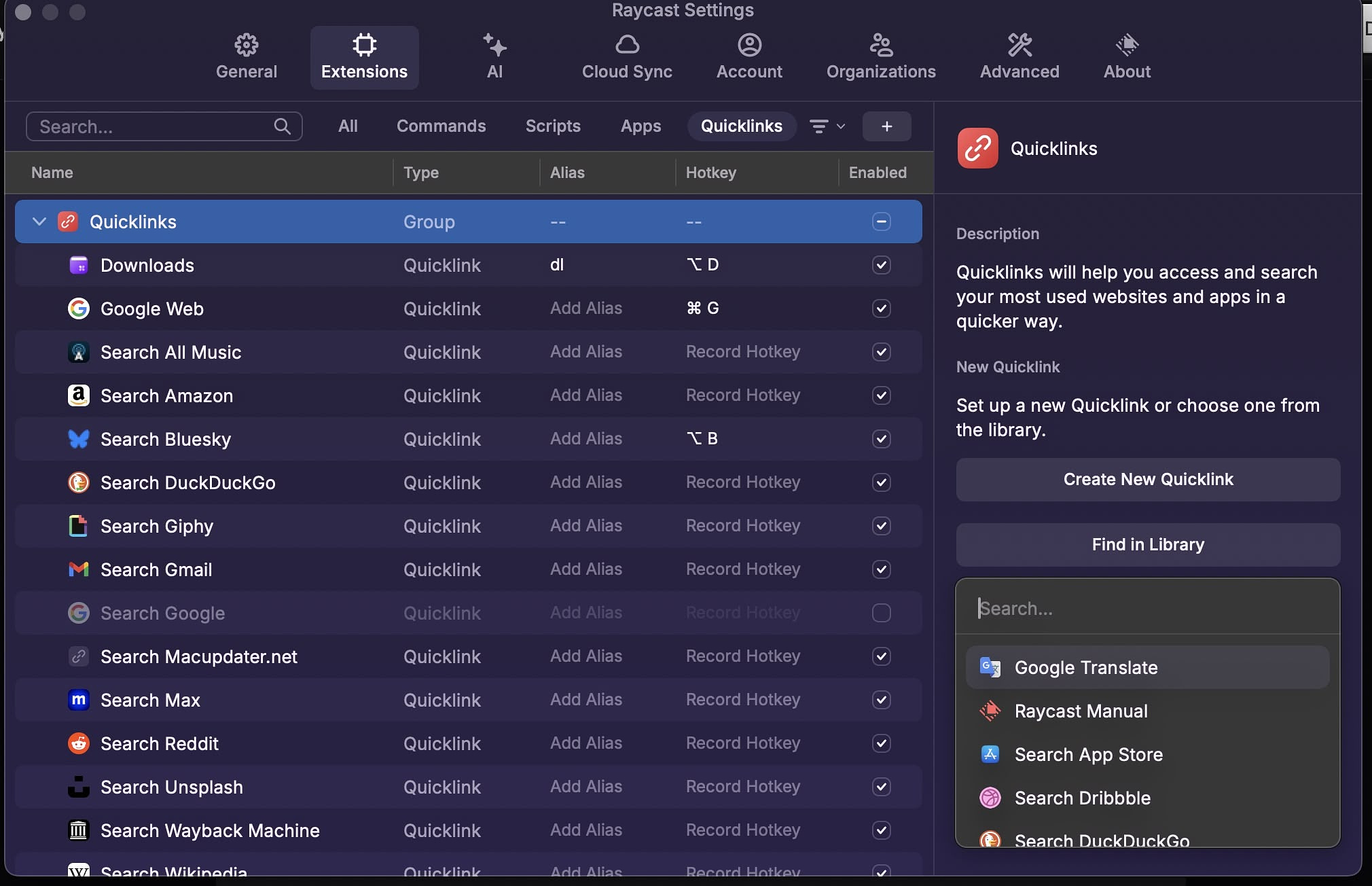Click the Search Gmail icon

click(79, 569)
